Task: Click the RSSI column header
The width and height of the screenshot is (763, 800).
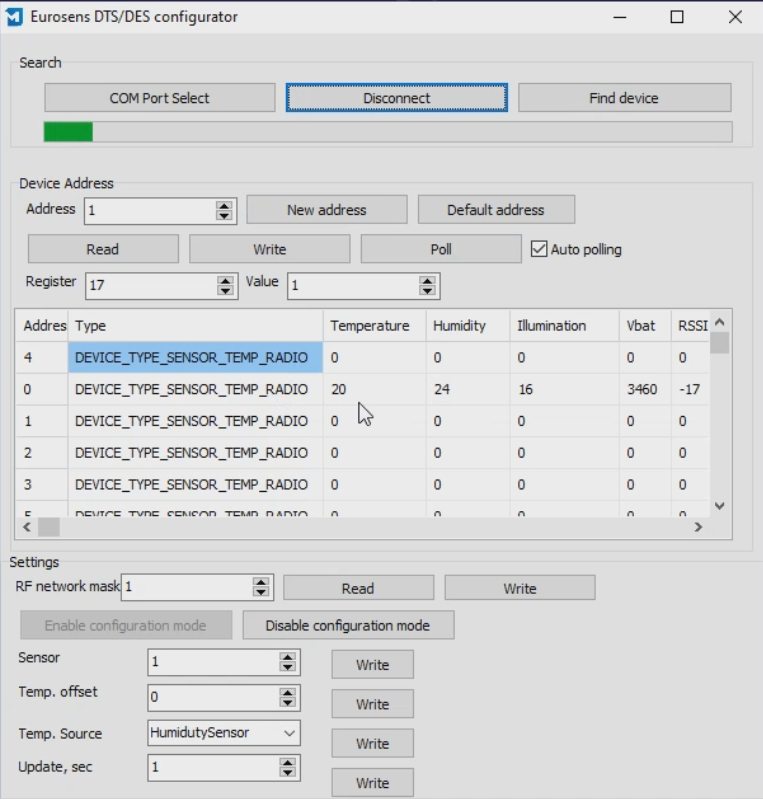Action: 691,326
